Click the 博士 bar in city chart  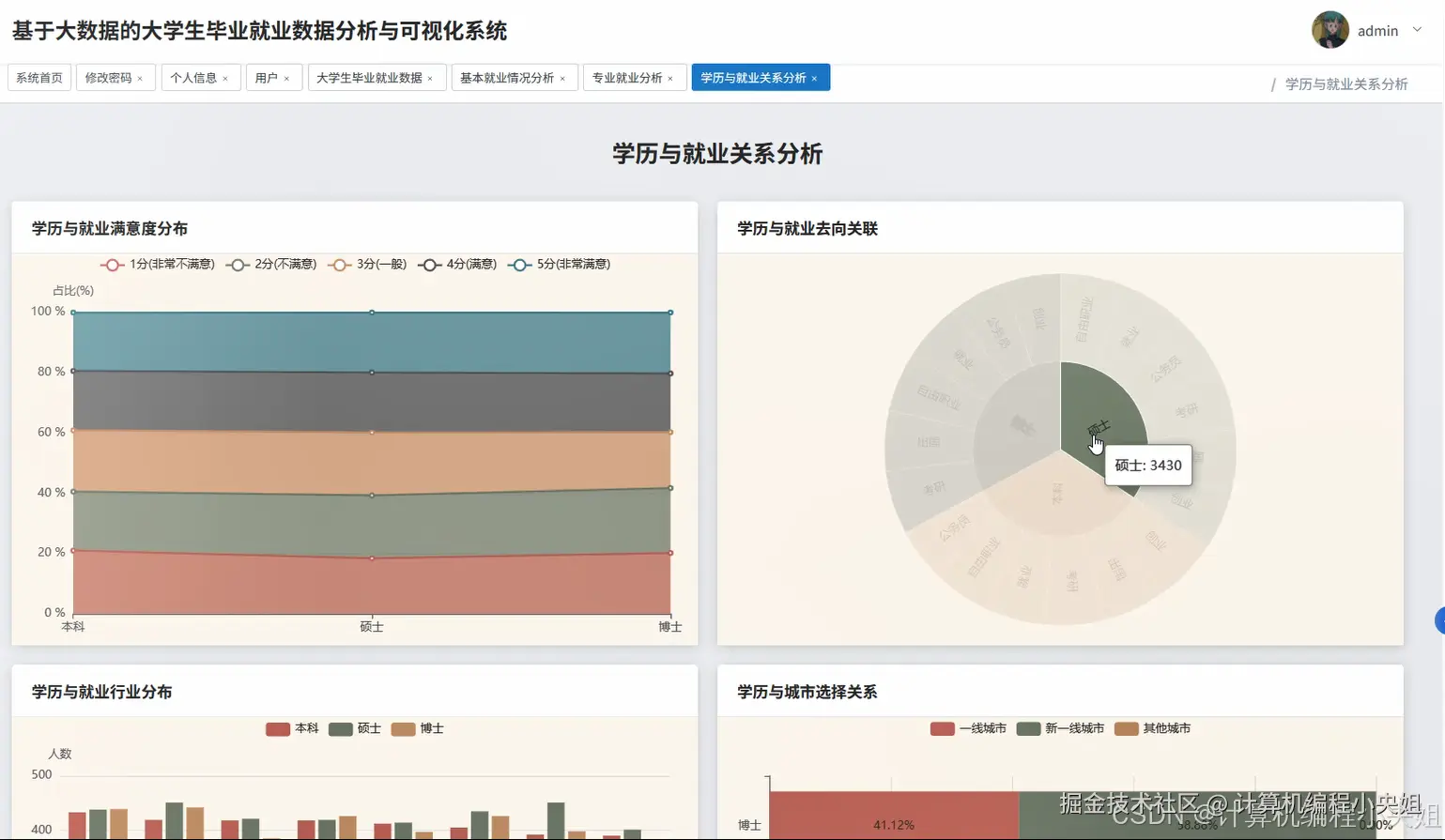tap(892, 818)
